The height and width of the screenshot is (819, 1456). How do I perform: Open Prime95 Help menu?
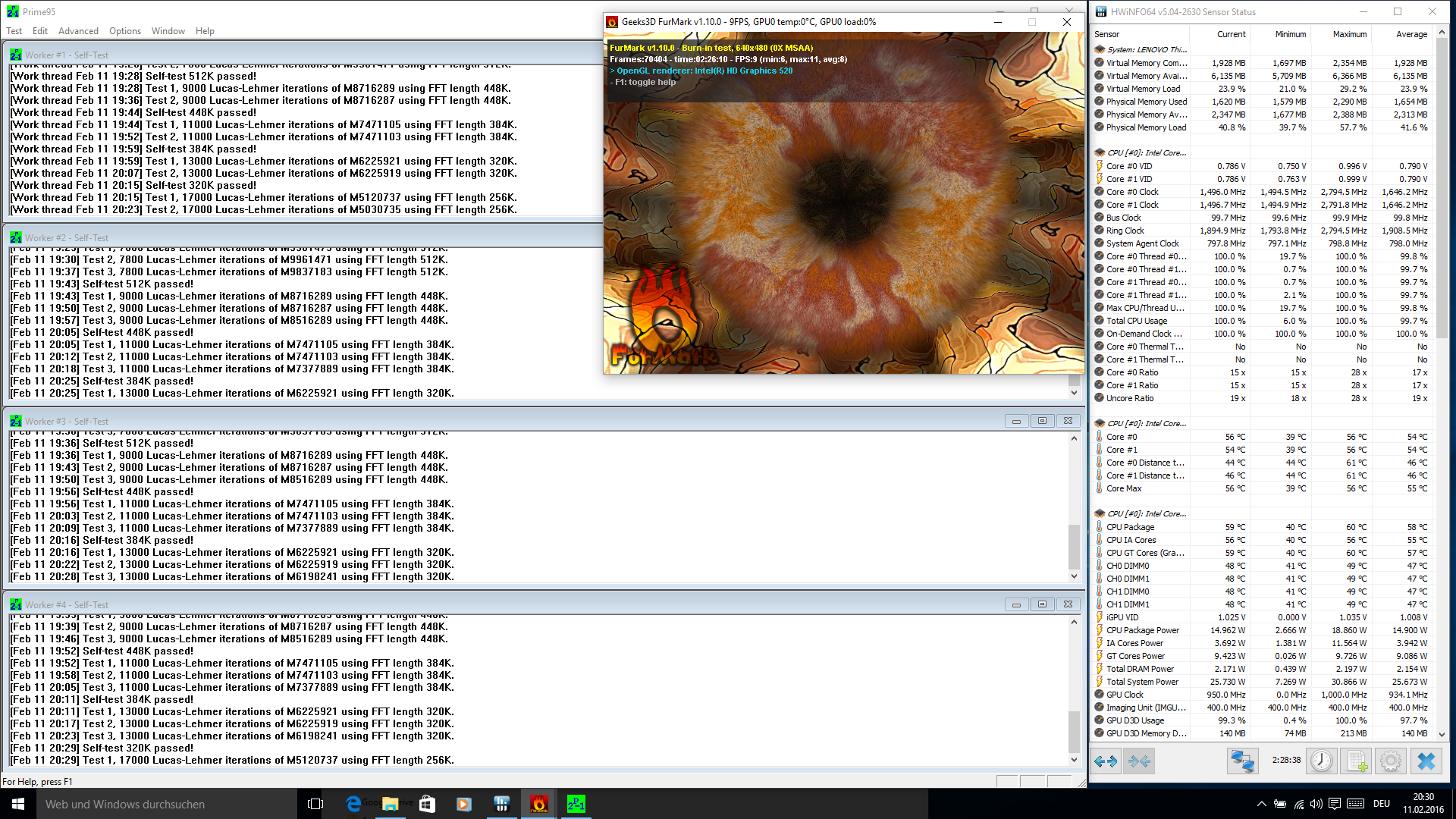(205, 31)
